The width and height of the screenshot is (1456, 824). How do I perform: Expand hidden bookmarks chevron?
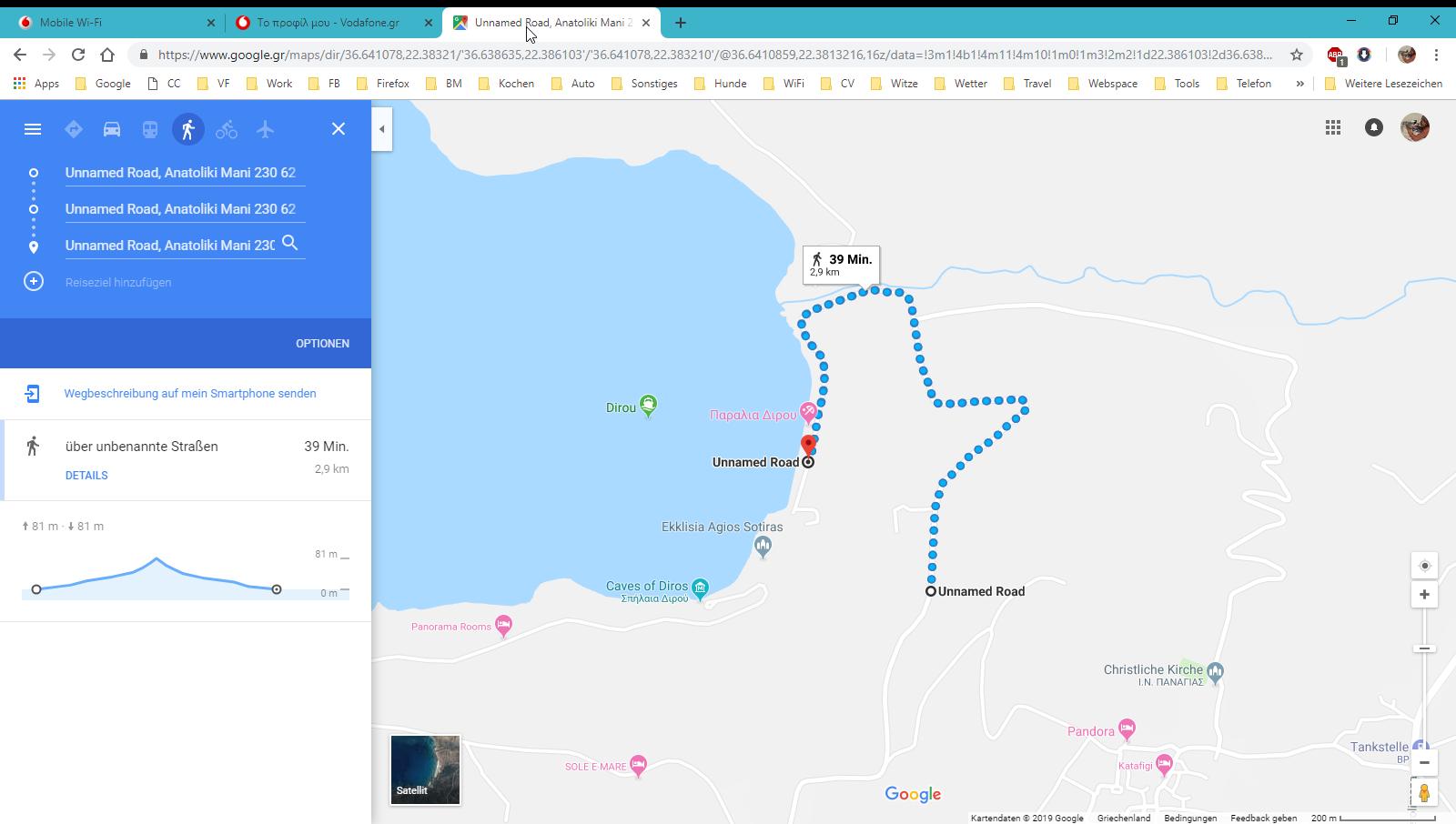(x=1299, y=83)
